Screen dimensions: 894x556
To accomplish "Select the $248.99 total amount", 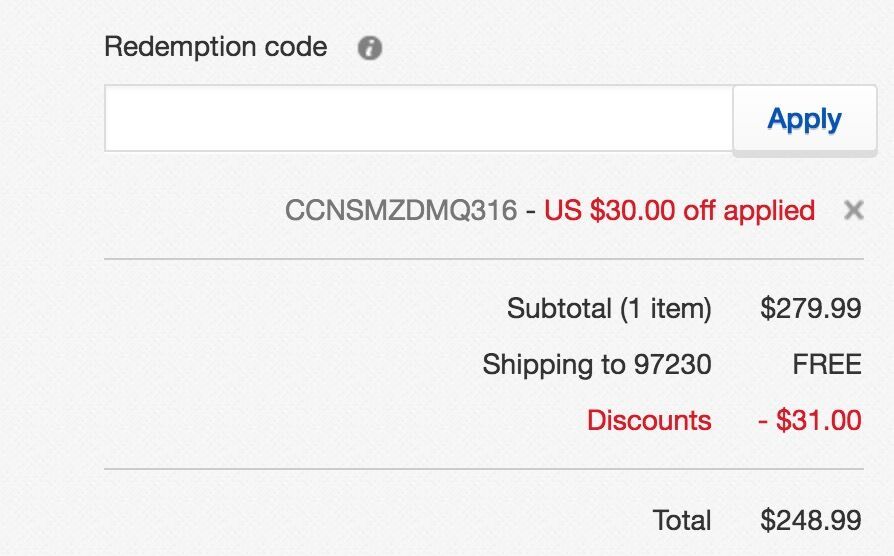I will (811, 520).
